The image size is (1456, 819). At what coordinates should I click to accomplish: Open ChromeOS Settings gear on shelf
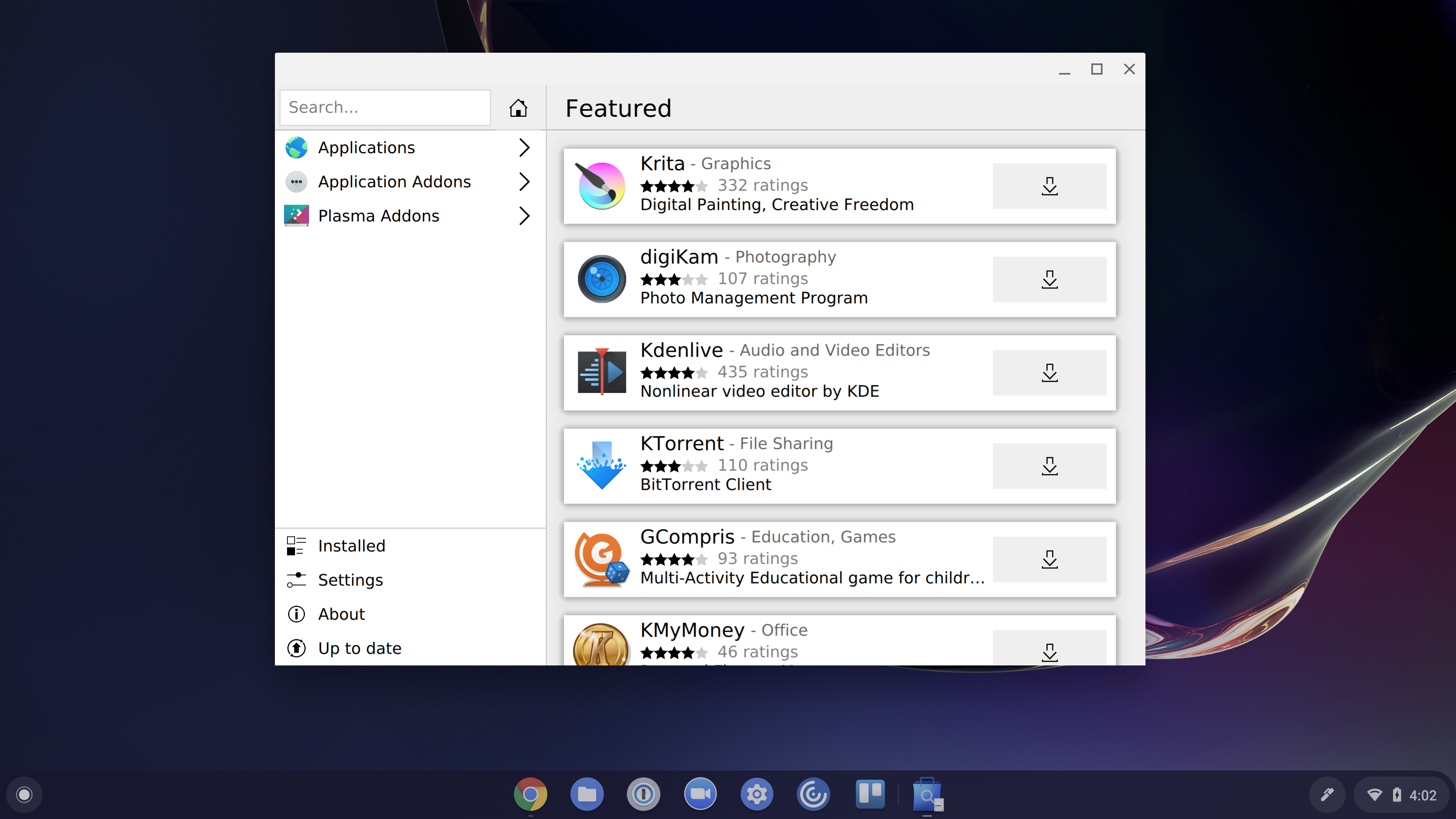756,795
